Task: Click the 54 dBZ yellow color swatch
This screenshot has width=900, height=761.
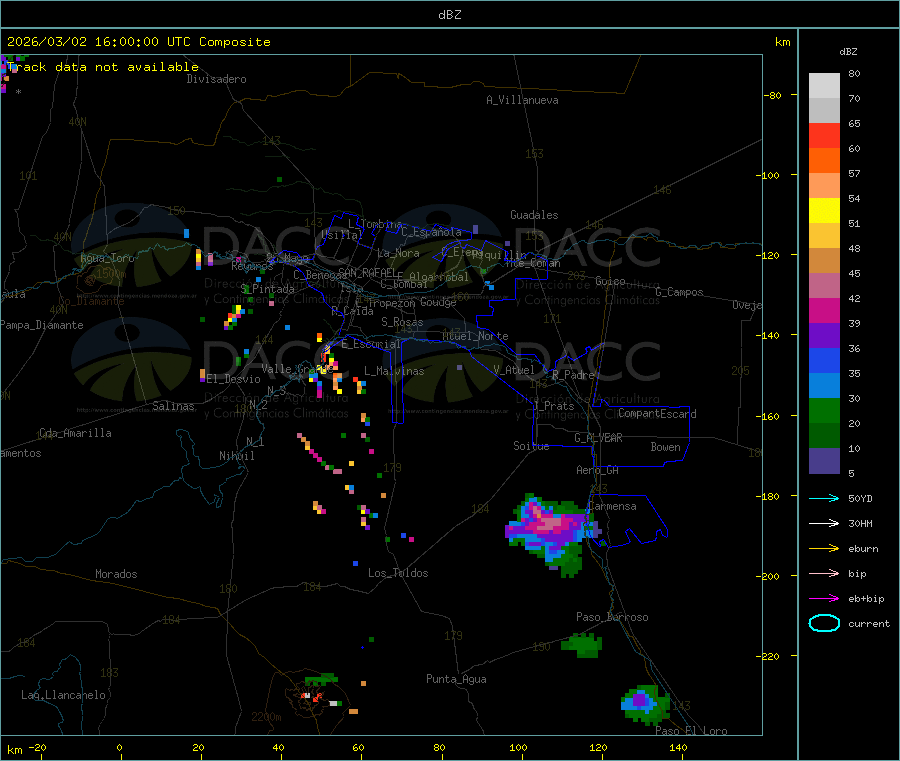Action: pos(824,211)
